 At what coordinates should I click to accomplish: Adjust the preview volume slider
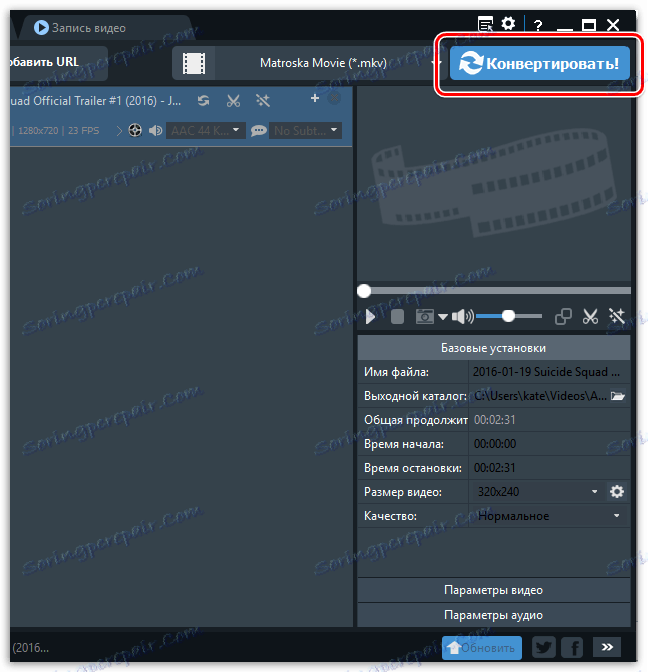click(509, 316)
